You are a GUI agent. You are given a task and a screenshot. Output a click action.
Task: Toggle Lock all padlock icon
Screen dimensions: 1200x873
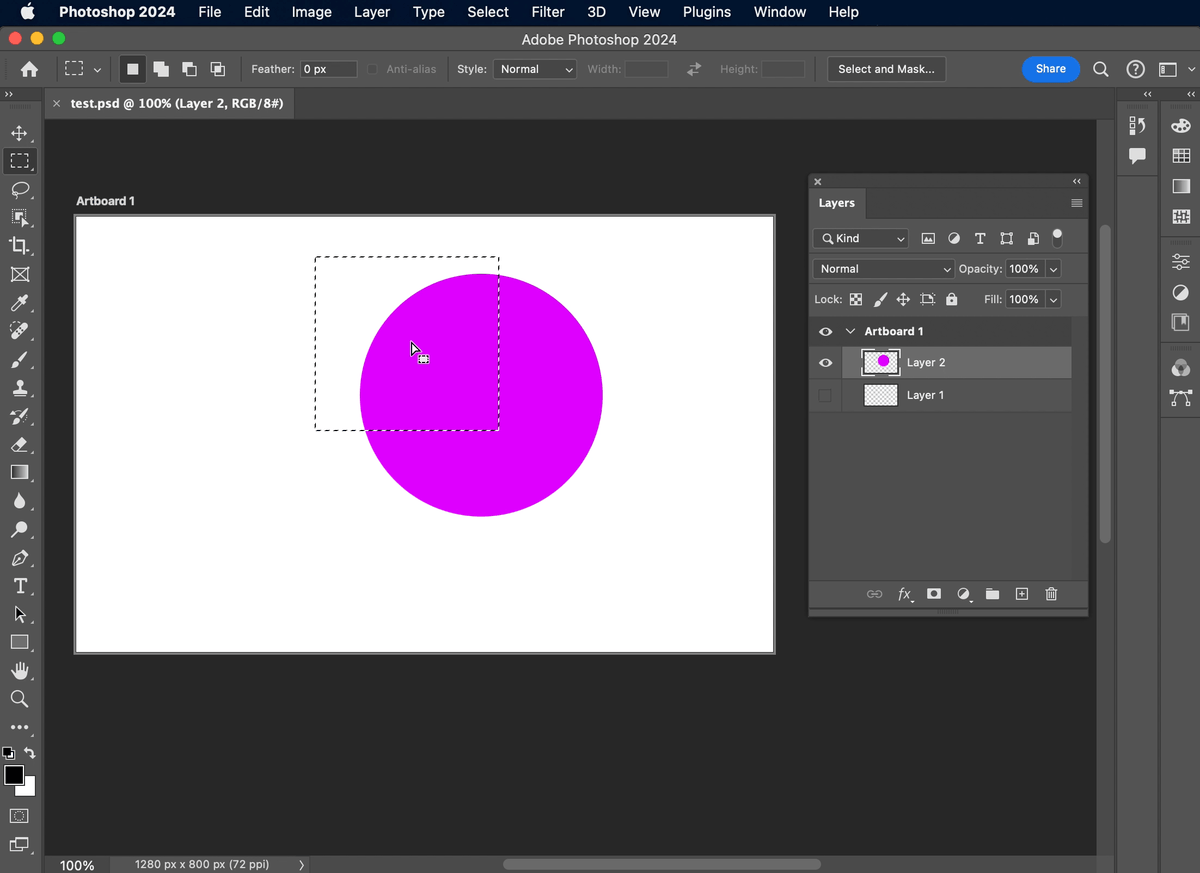(951, 299)
